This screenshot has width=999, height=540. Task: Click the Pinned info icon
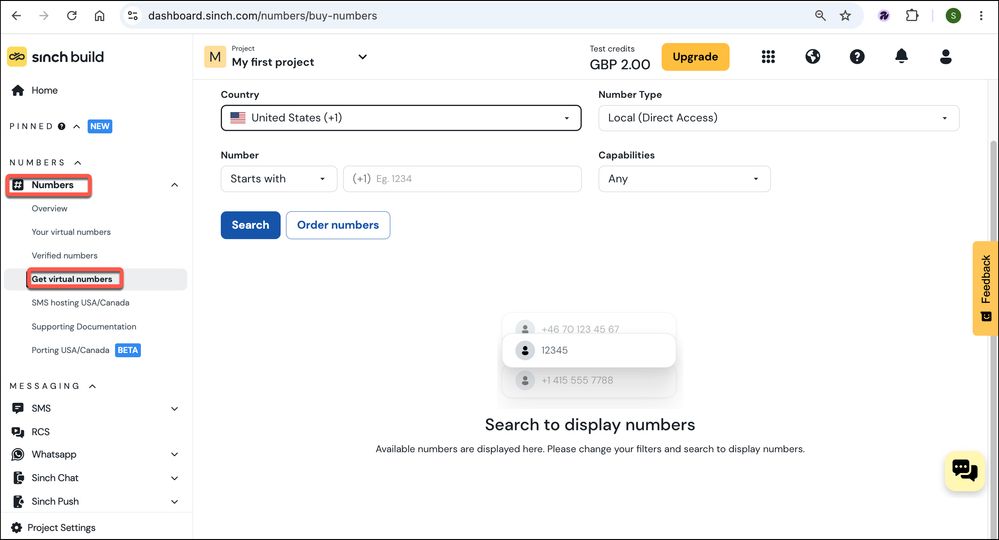coord(62,126)
